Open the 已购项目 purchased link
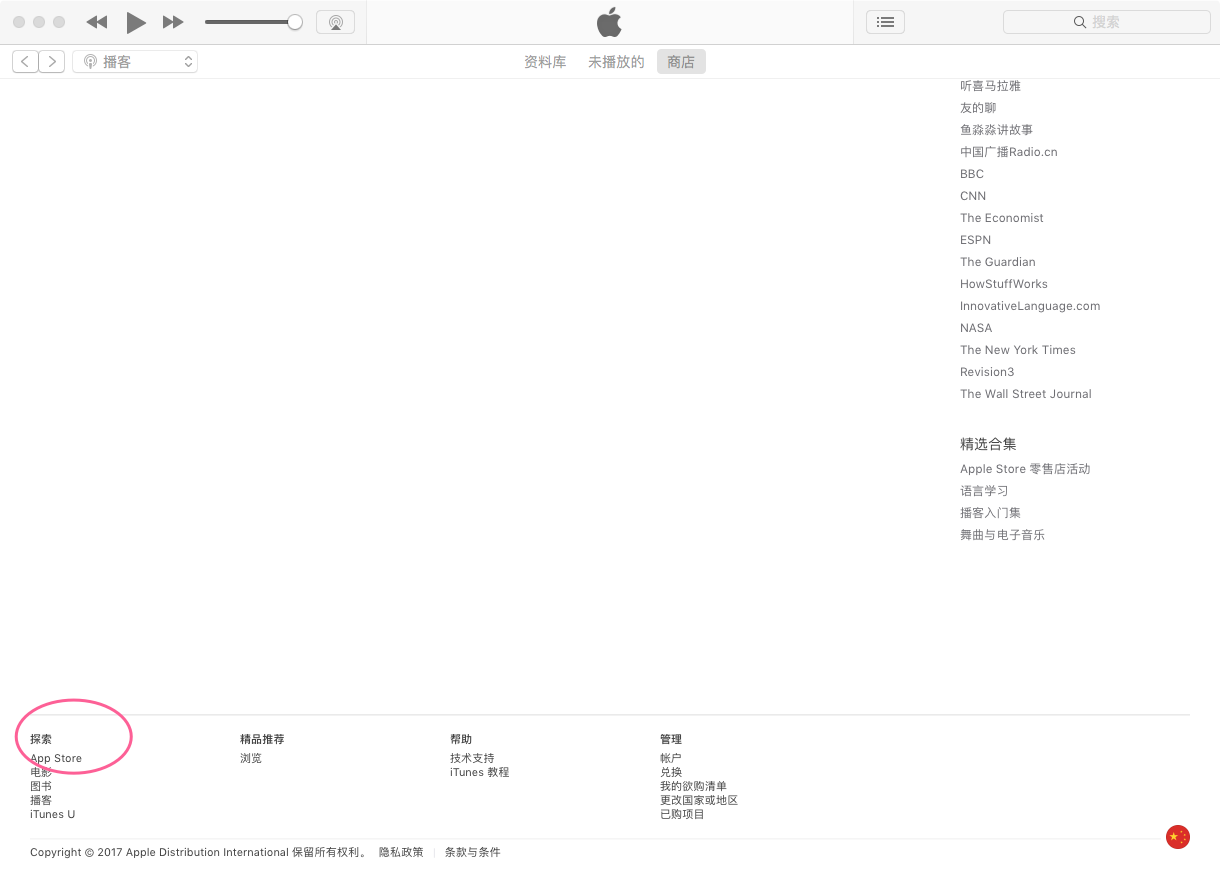The height and width of the screenshot is (876, 1220). tap(682, 814)
